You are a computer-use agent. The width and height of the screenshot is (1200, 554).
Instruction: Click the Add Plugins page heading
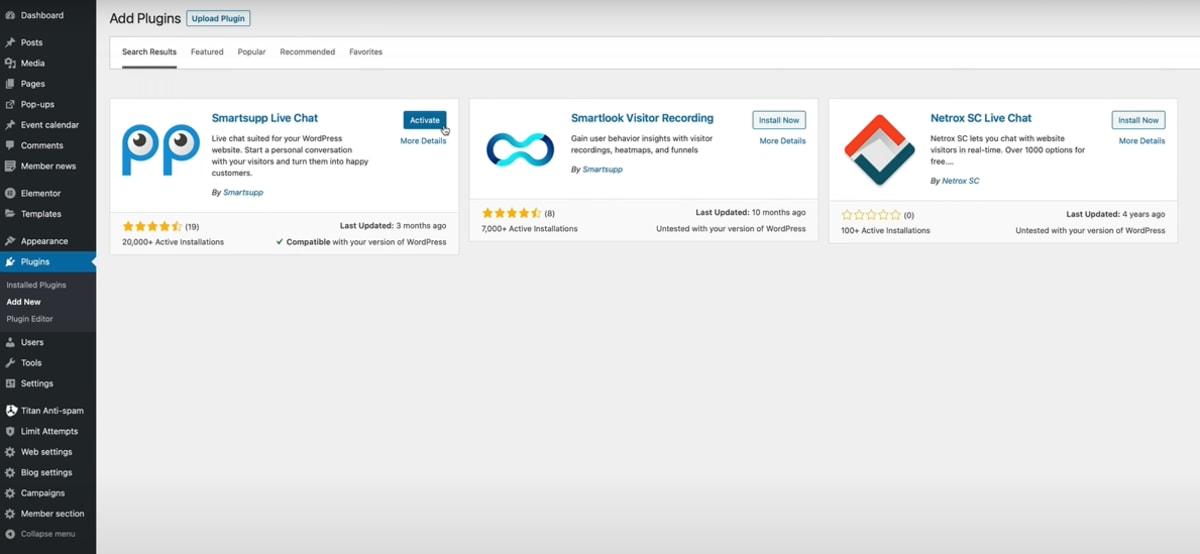click(145, 18)
